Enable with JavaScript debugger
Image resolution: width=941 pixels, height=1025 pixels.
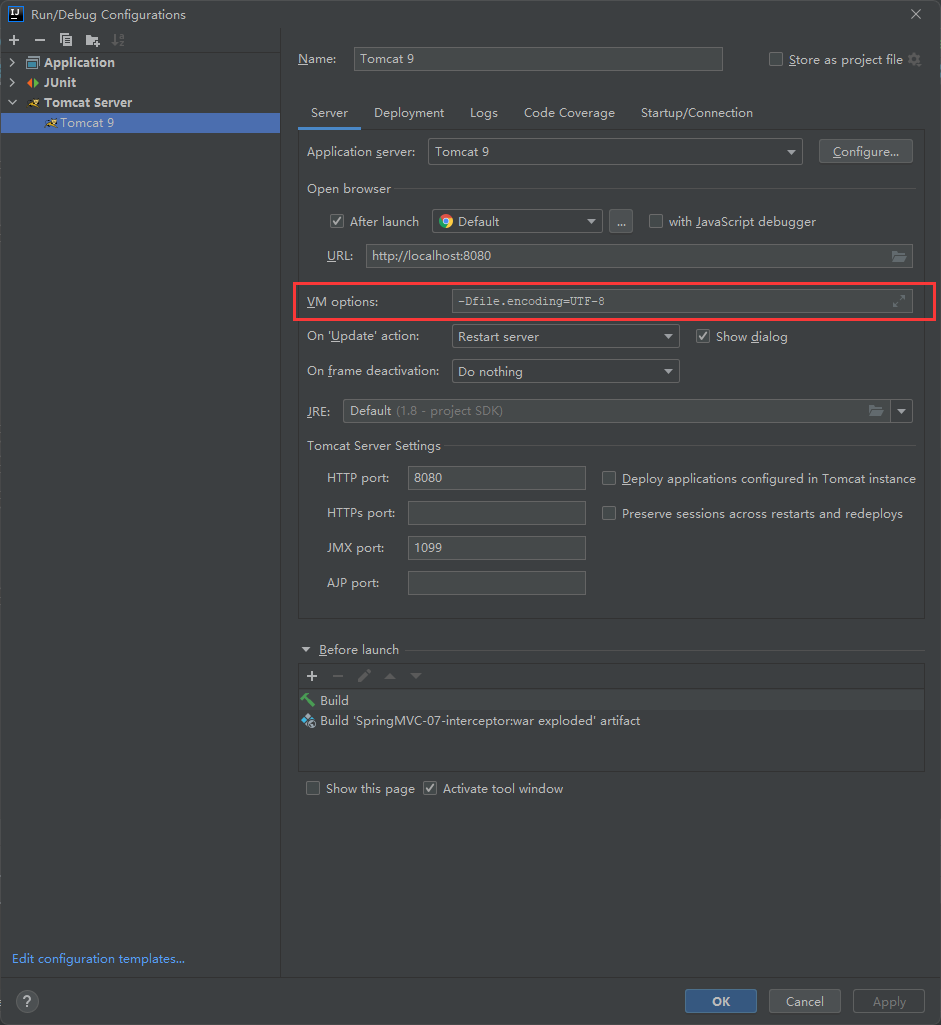[655, 222]
